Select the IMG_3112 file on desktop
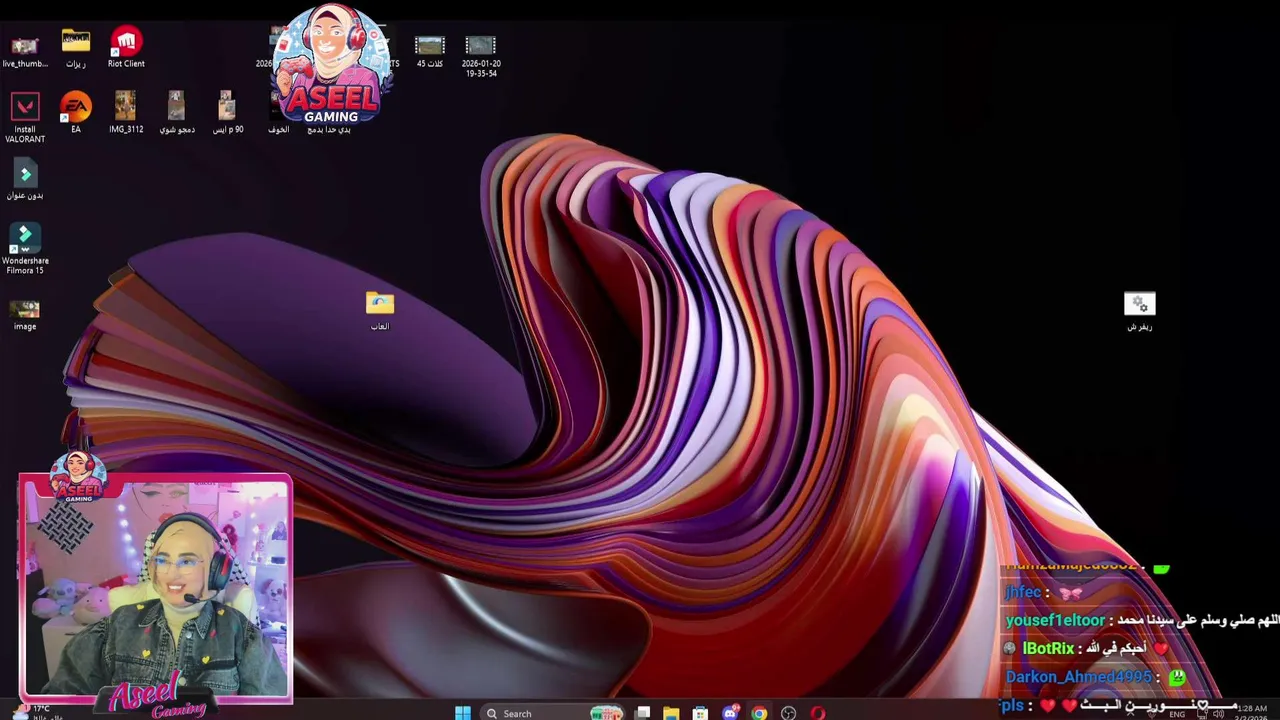 tap(126, 113)
